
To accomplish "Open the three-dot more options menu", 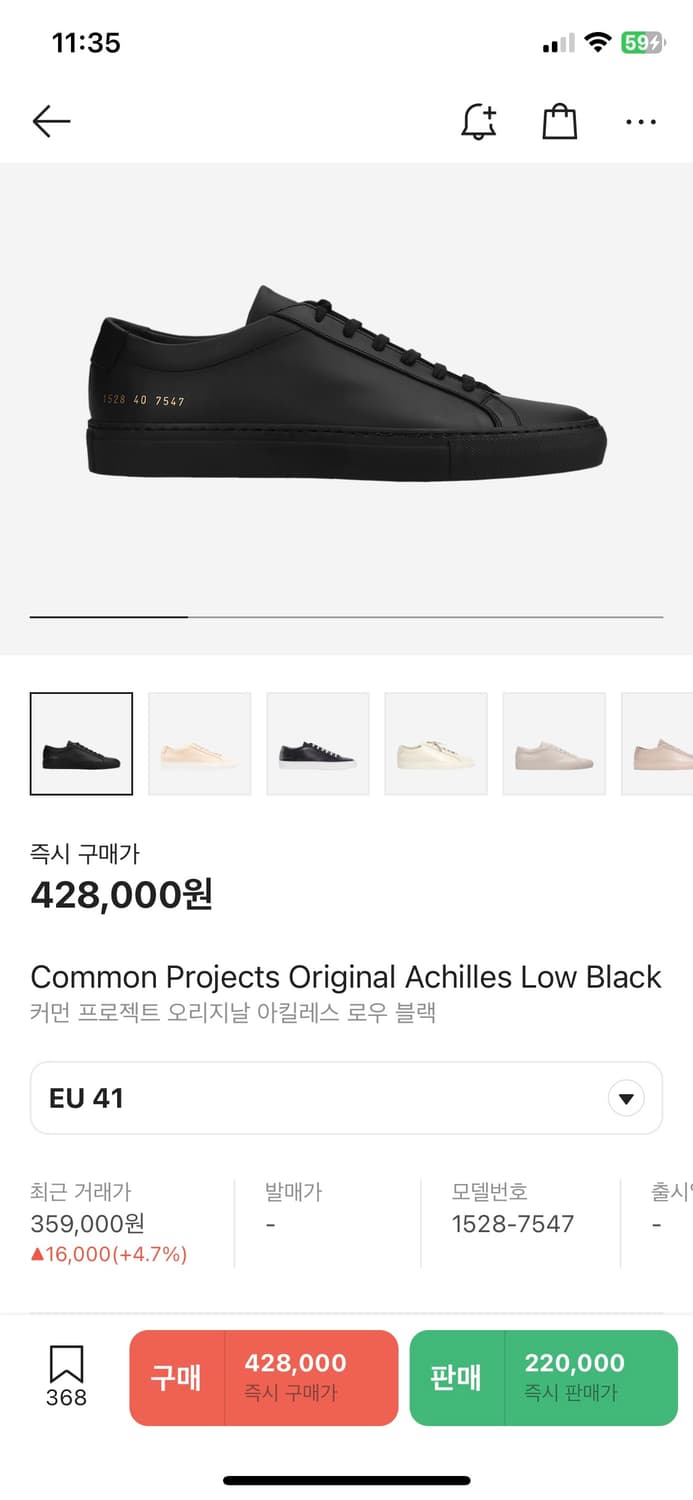I will click(640, 122).
